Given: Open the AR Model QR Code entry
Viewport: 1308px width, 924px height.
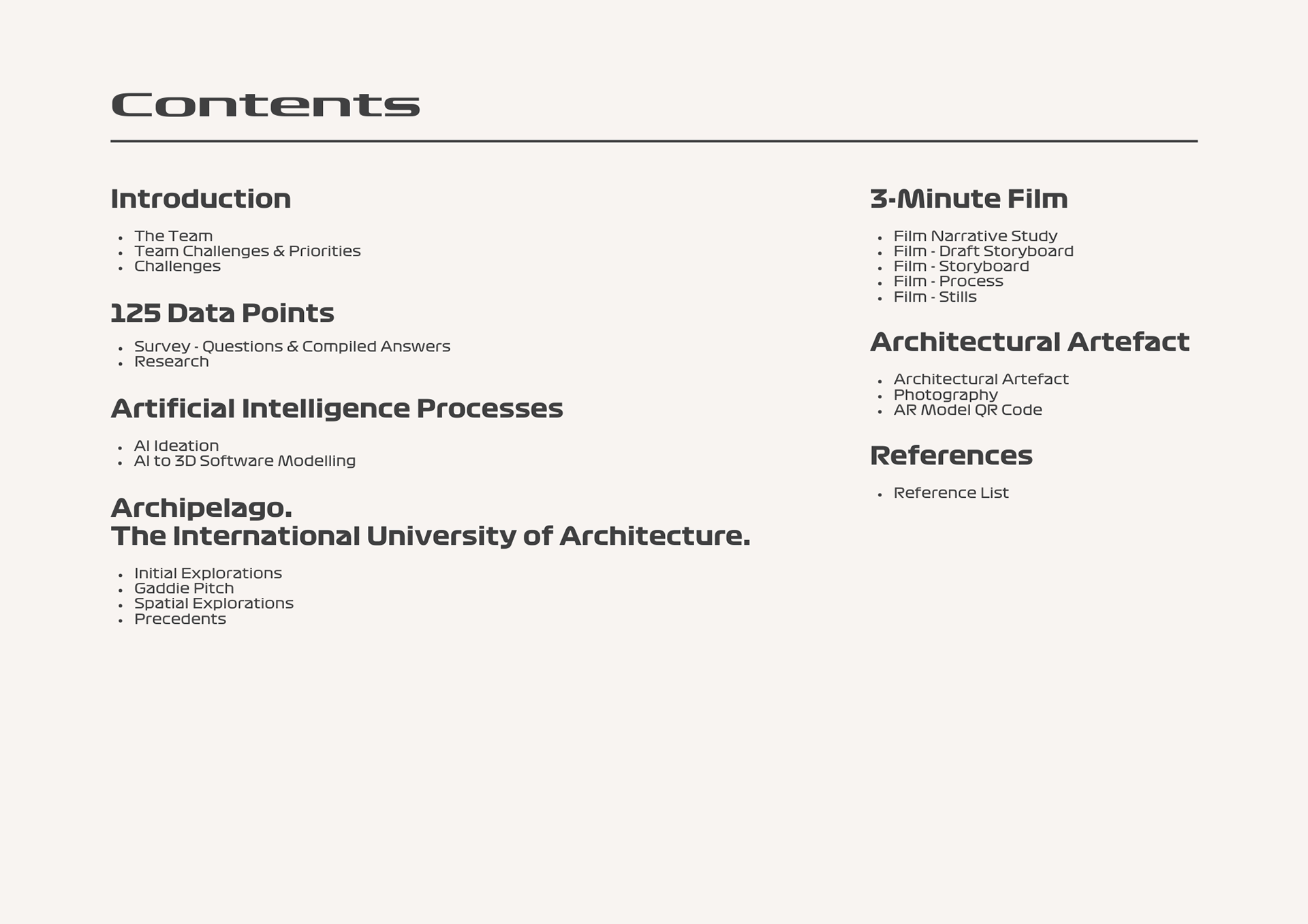Looking at the screenshot, I should click(x=967, y=410).
